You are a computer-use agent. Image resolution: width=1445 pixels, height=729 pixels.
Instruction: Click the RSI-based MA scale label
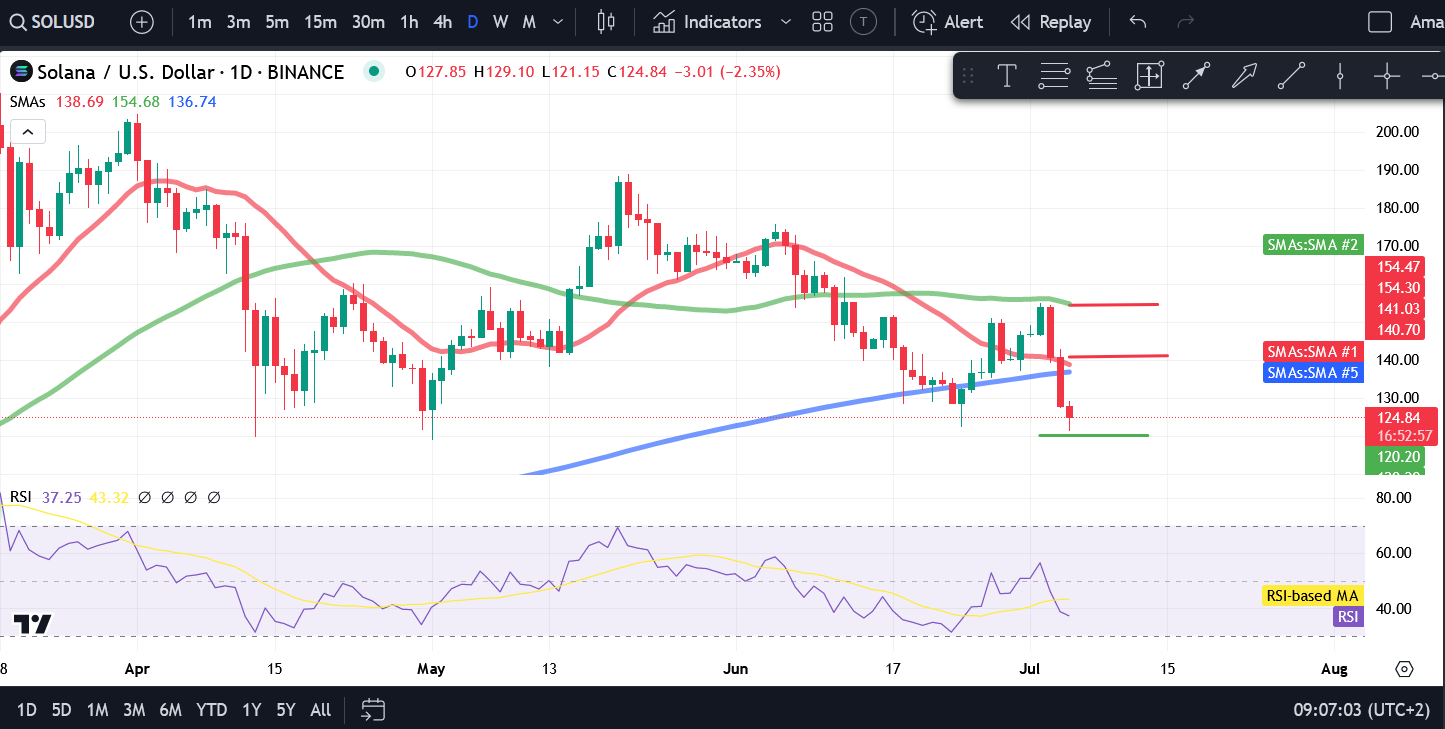[1312, 596]
